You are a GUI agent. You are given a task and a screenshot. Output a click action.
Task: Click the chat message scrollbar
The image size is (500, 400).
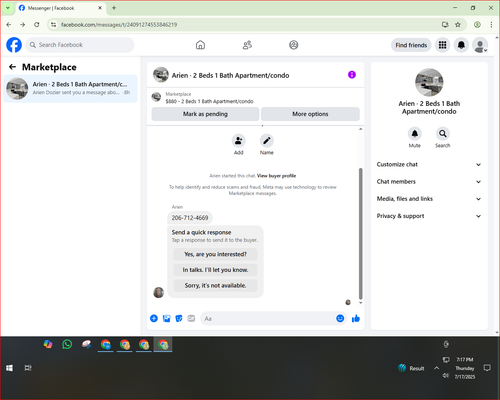click(x=360, y=233)
